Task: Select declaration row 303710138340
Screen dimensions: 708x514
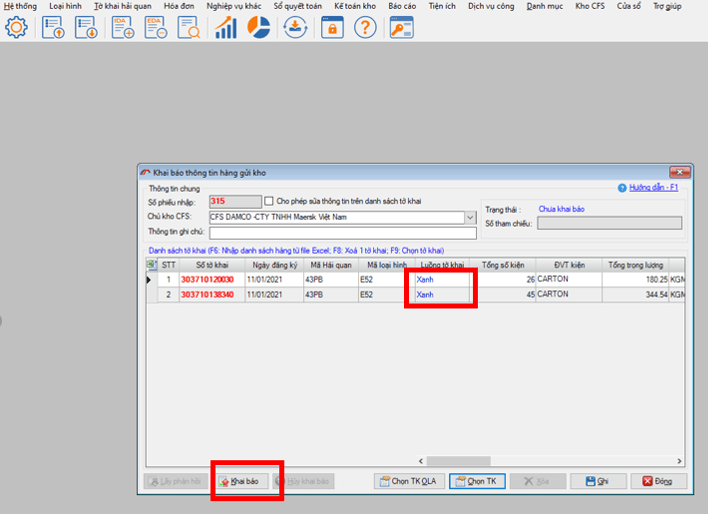Action: [x=207, y=295]
